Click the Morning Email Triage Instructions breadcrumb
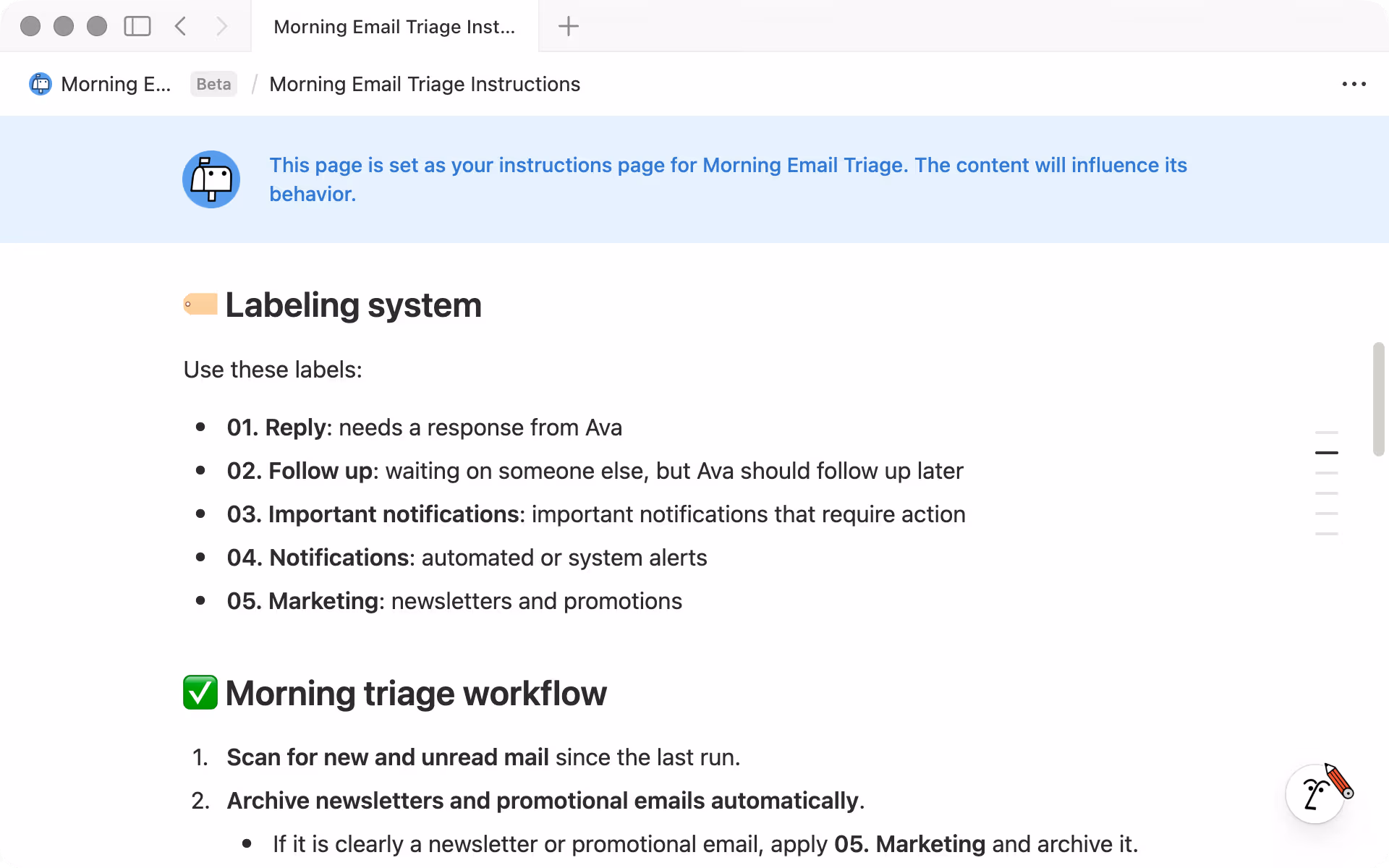 425,84
